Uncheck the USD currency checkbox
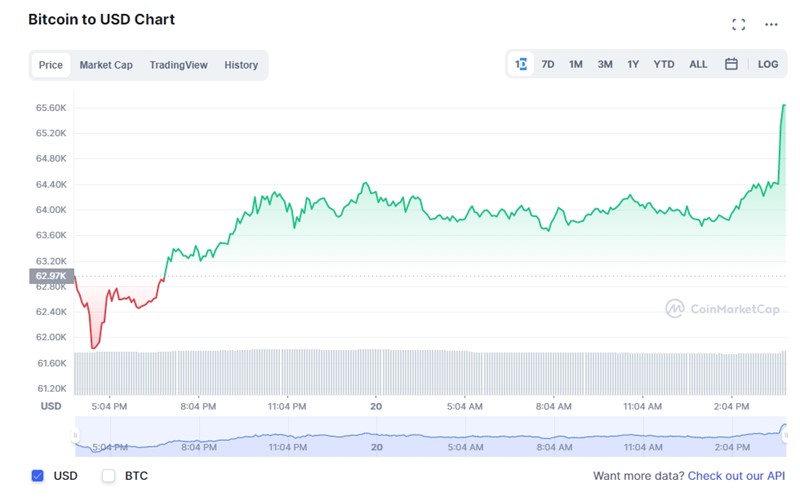800x501 pixels. pyautogui.click(x=38, y=476)
